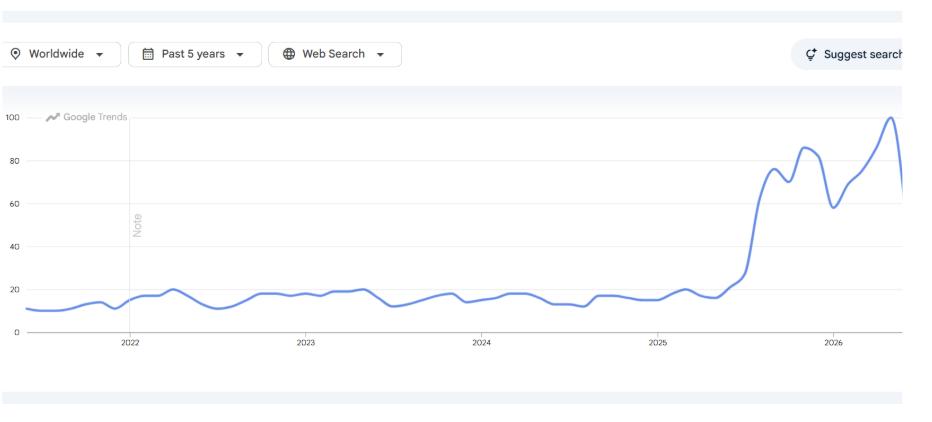Image resolution: width=932 pixels, height=422 pixels.
Task: Click the location pin icon beside Worldwide
Action: pos(15,54)
